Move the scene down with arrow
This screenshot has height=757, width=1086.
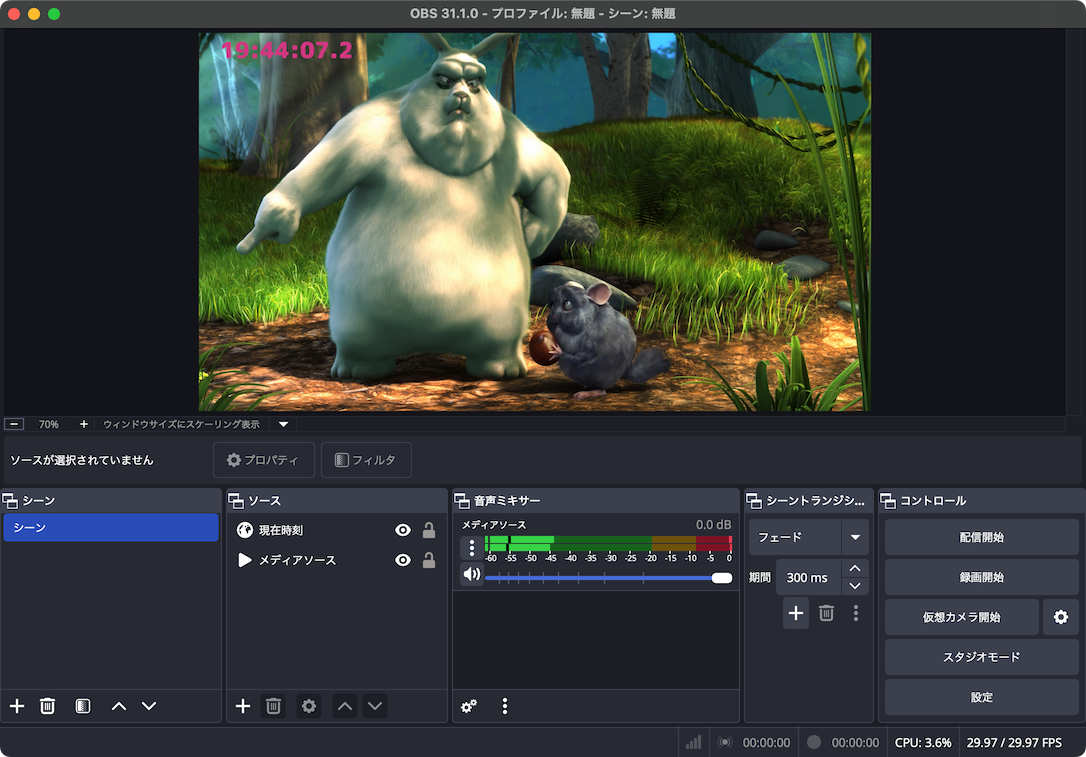click(149, 706)
